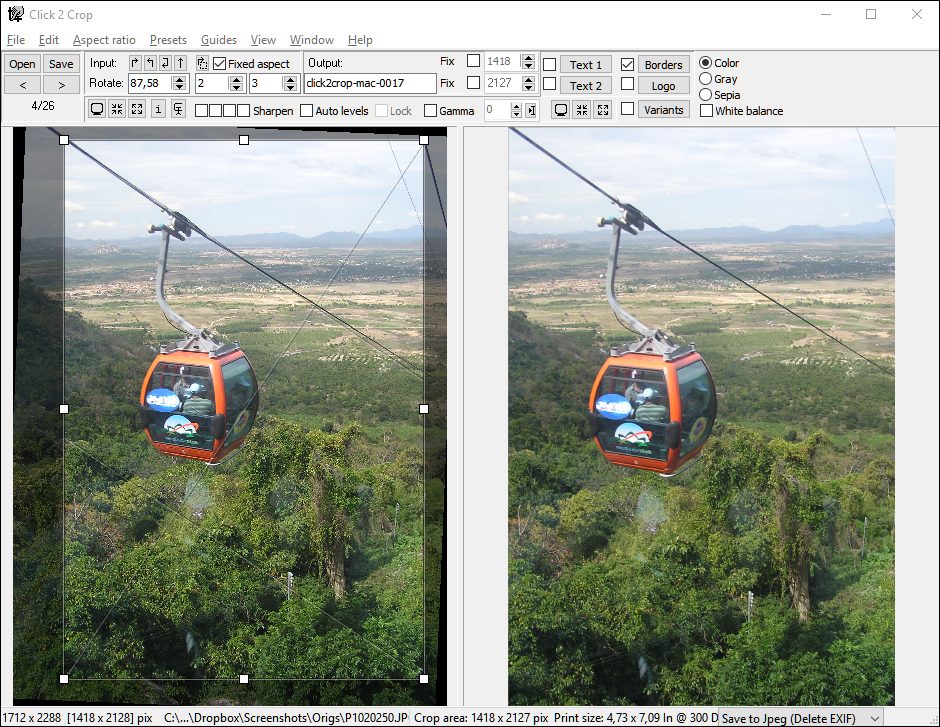Expand input view with the zoom-to-fit icon

[x=135, y=109]
